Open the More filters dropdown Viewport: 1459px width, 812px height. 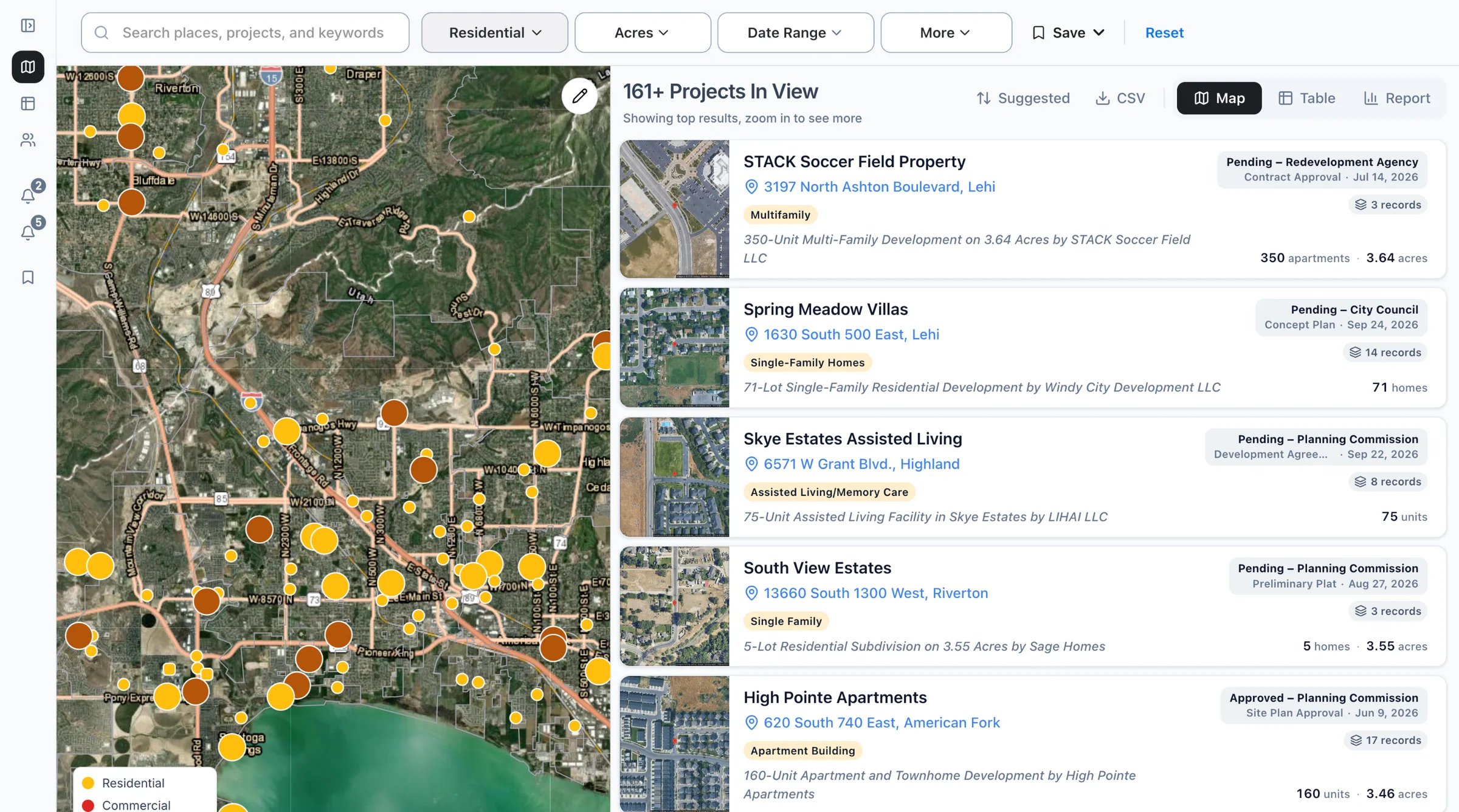(x=946, y=33)
